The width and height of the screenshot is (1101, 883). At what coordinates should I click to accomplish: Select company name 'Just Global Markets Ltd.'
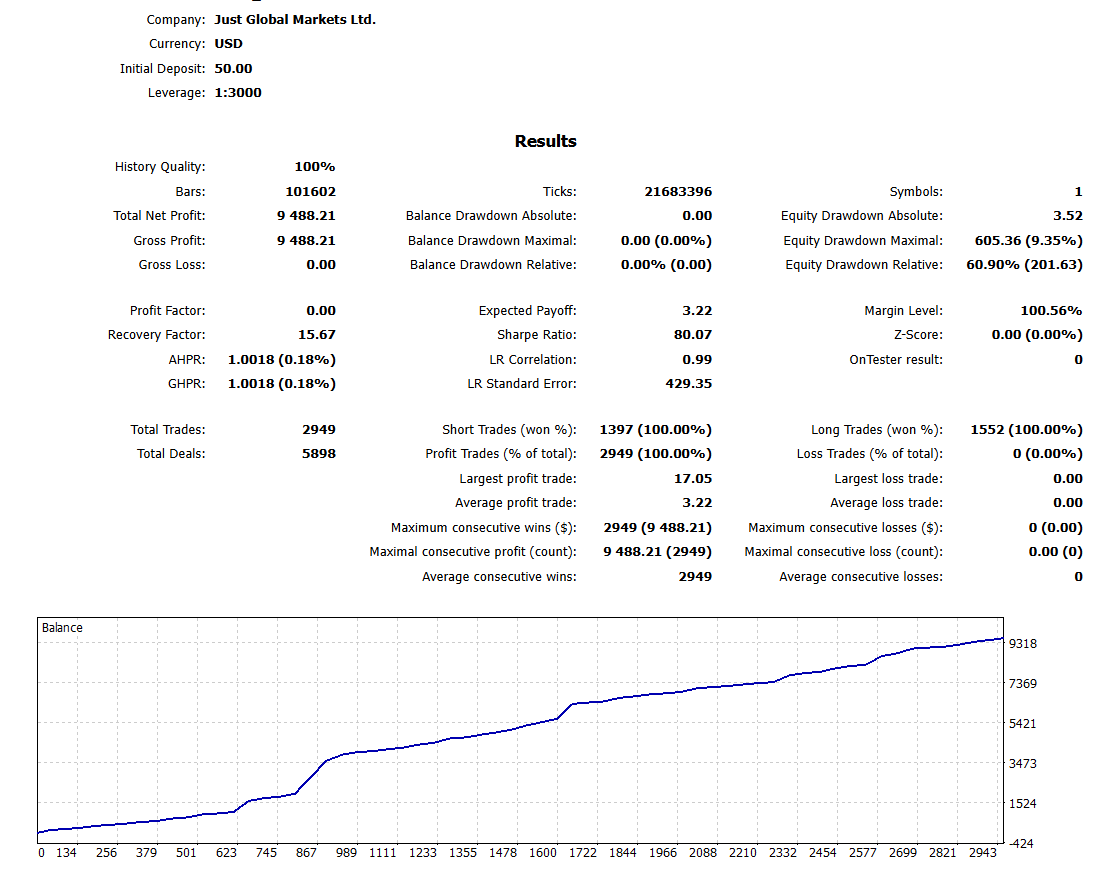click(x=295, y=20)
